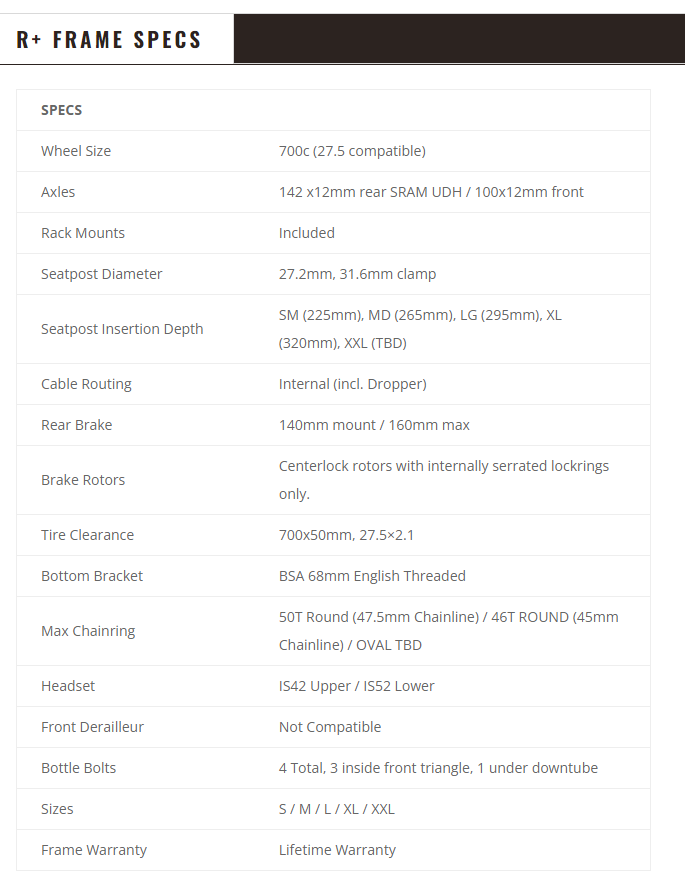The width and height of the screenshot is (685, 895).
Task: Select the Seatpost Diameter label
Action: point(102,275)
